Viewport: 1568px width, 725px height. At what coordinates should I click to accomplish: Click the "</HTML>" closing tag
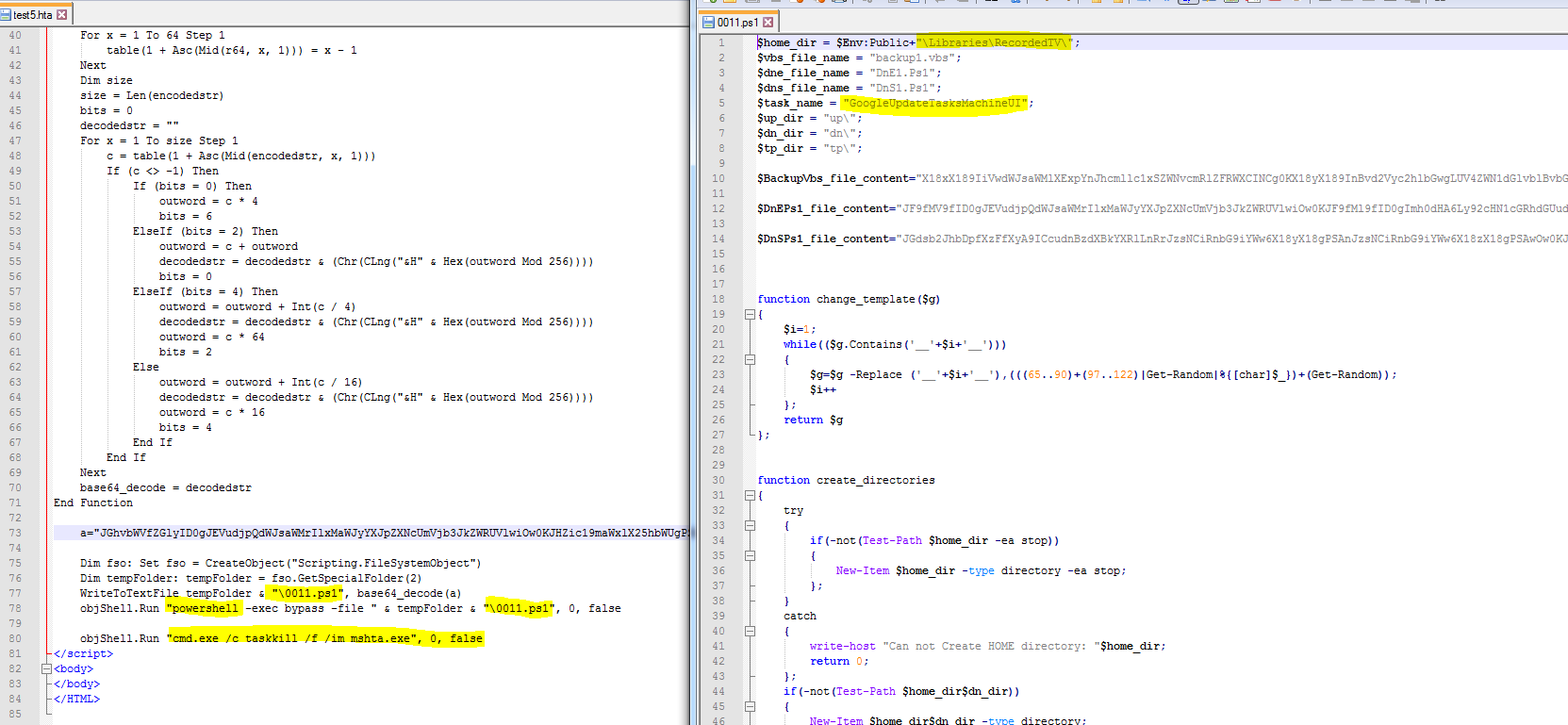coord(76,699)
